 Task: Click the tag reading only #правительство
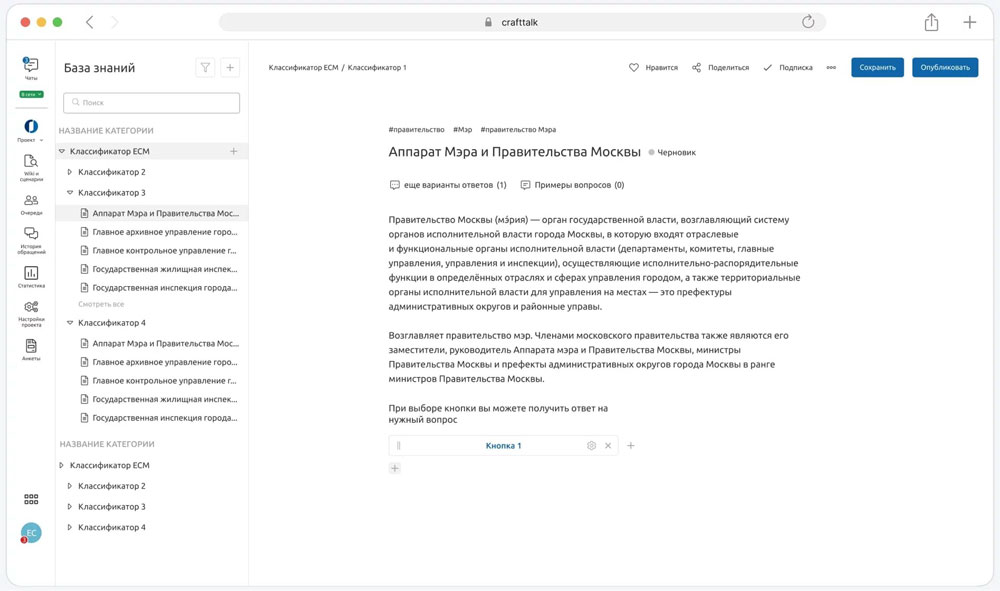pos(416,129)
